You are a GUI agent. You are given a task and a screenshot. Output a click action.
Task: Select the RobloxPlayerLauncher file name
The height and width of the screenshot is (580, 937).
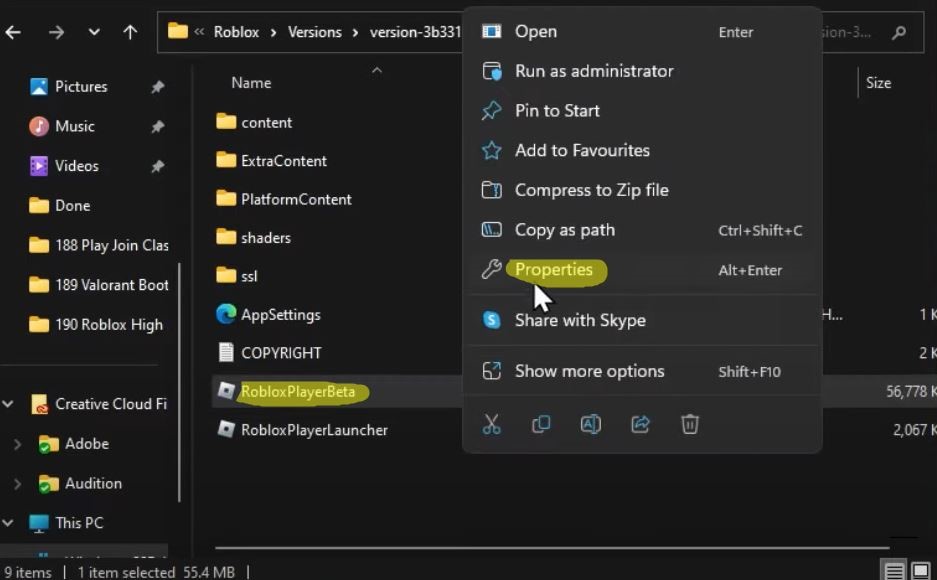point(314,429)
